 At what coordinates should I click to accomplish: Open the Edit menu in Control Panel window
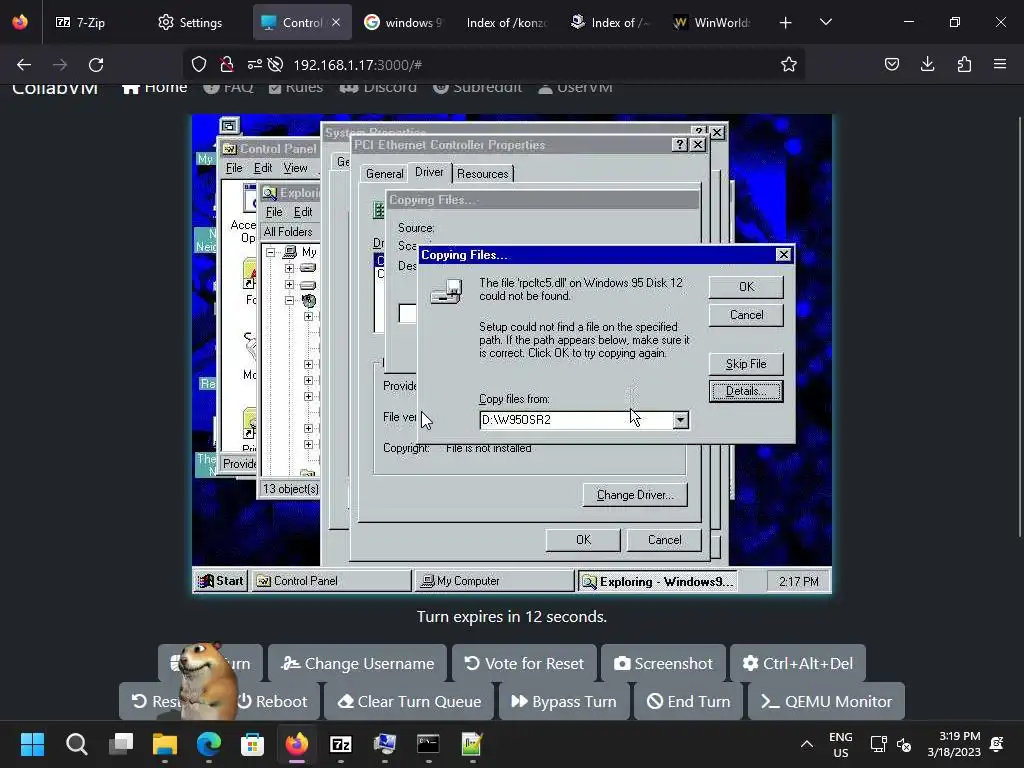pyautogui.click(x=263, y=168)
